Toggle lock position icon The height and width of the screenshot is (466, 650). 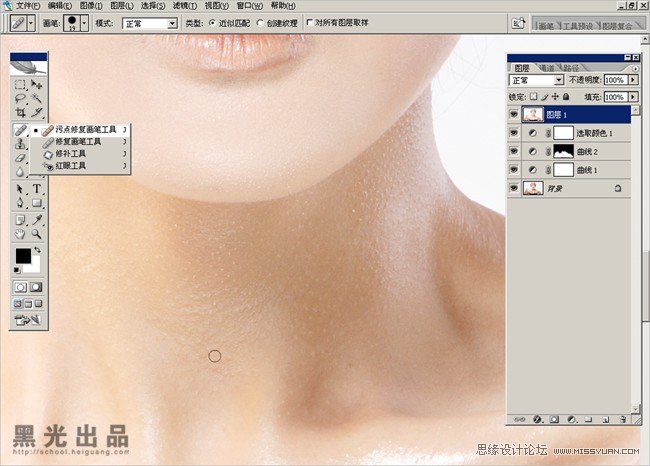click(555, 97)
